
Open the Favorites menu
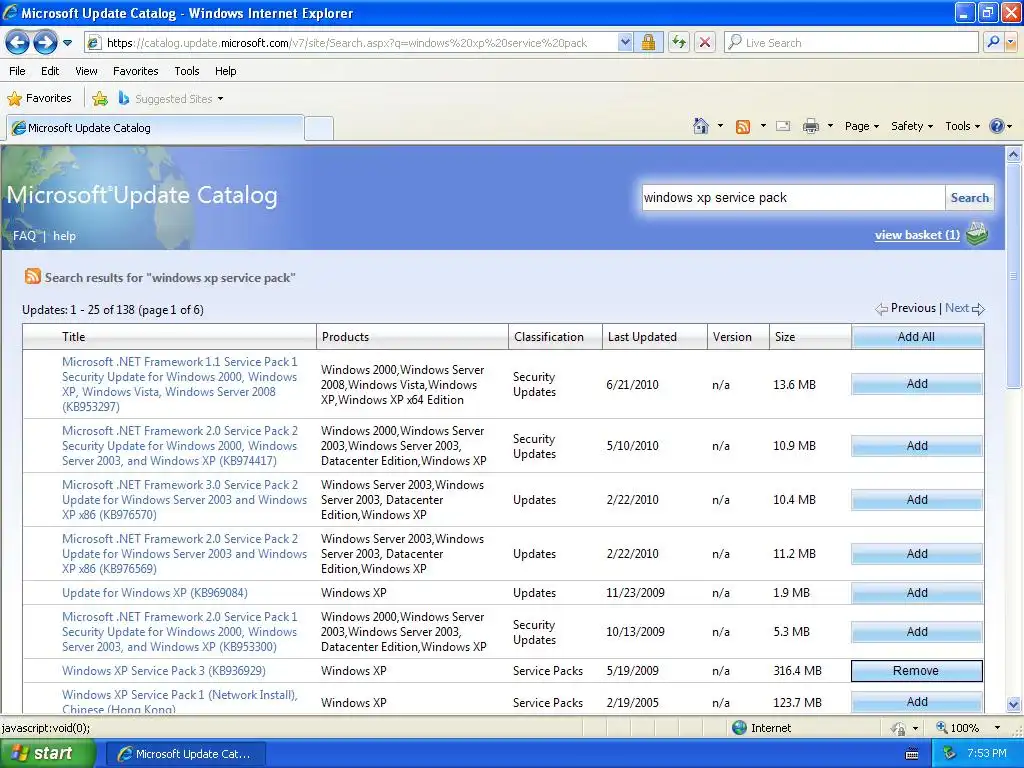pyautogui.click(x=136, y=71)
